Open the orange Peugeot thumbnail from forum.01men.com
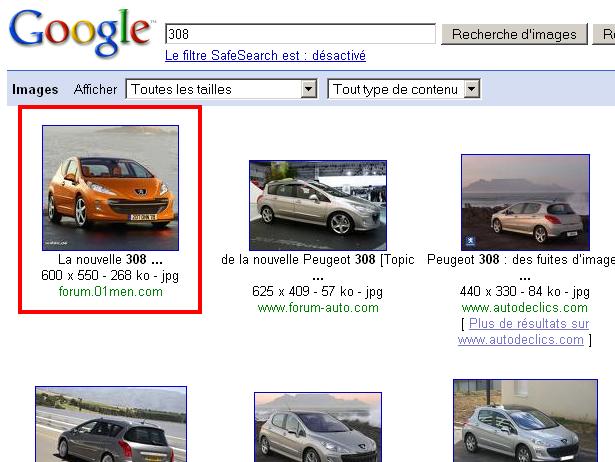This screenshot has width=615, height=462. click(x=111, y=188)
